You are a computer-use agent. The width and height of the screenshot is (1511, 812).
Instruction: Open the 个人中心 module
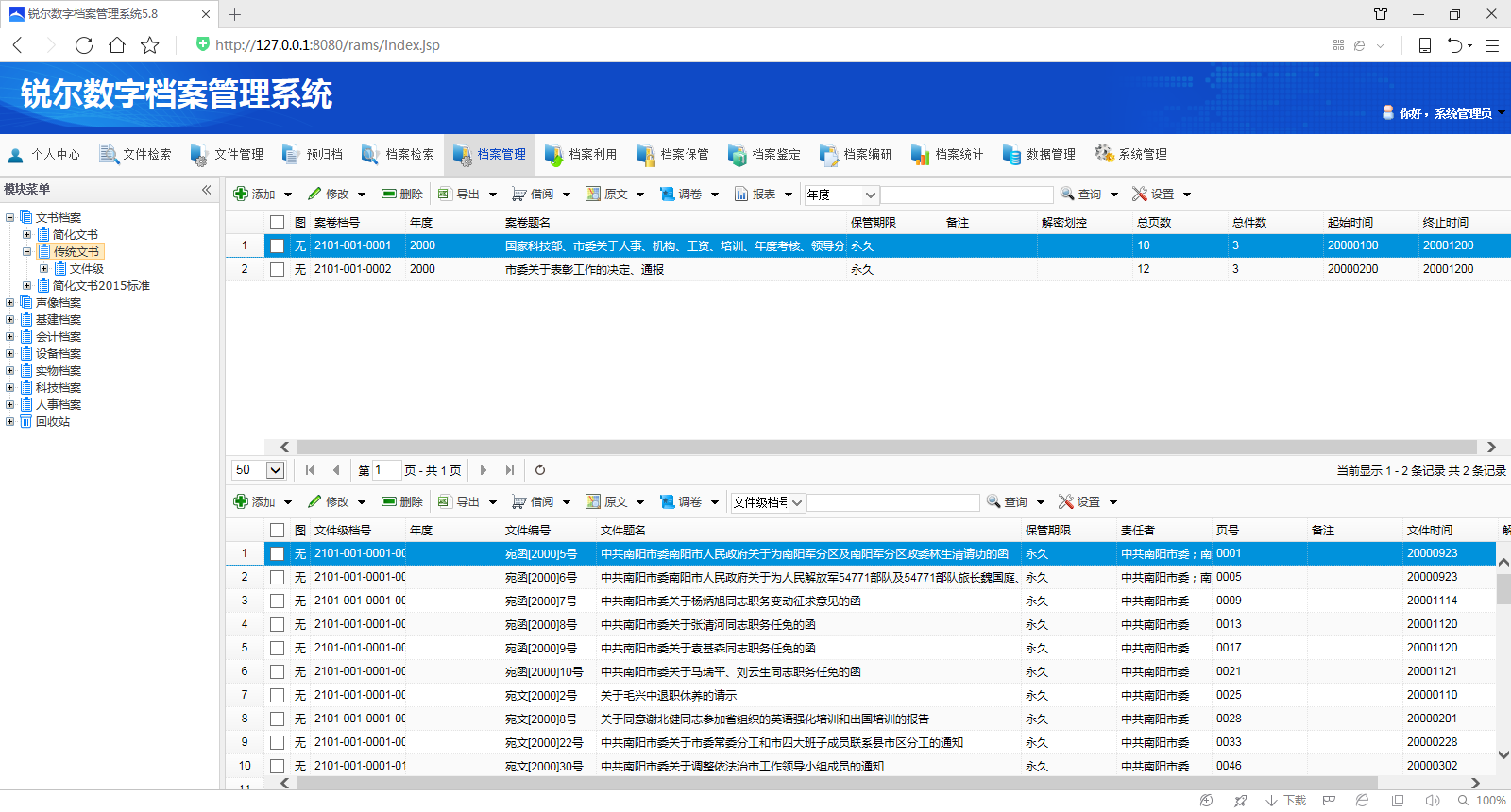43,154
